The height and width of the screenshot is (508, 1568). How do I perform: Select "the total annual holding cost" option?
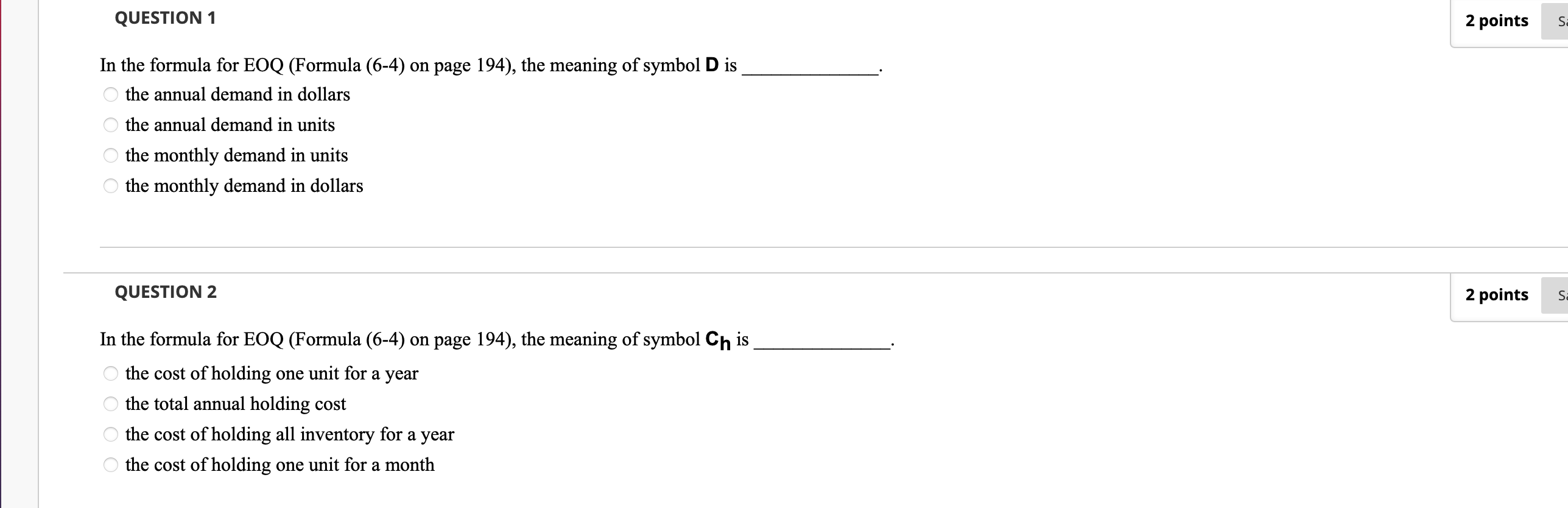click(x=110, y=404)
